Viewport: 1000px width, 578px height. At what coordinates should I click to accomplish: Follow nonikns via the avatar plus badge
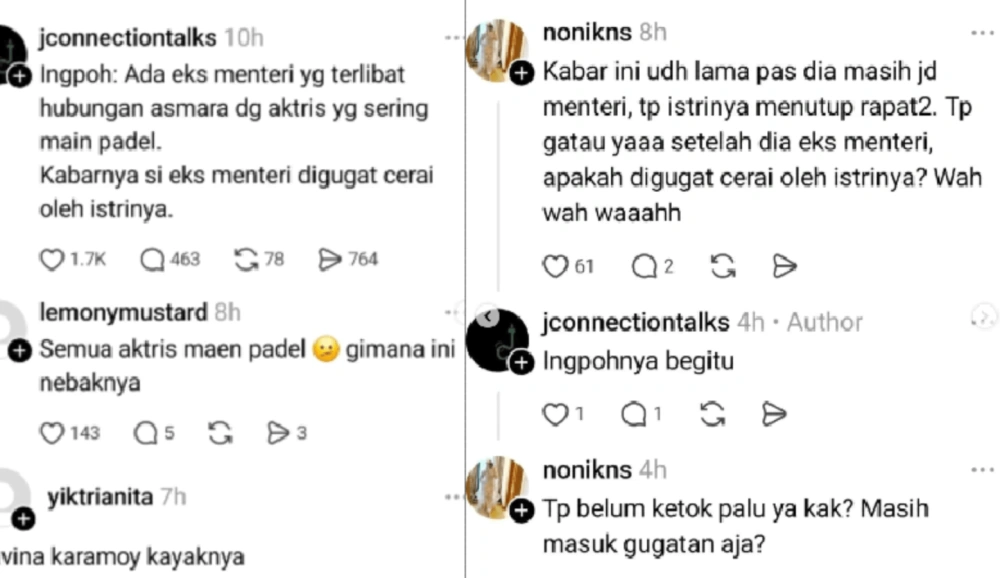click(x=520, y=72)
